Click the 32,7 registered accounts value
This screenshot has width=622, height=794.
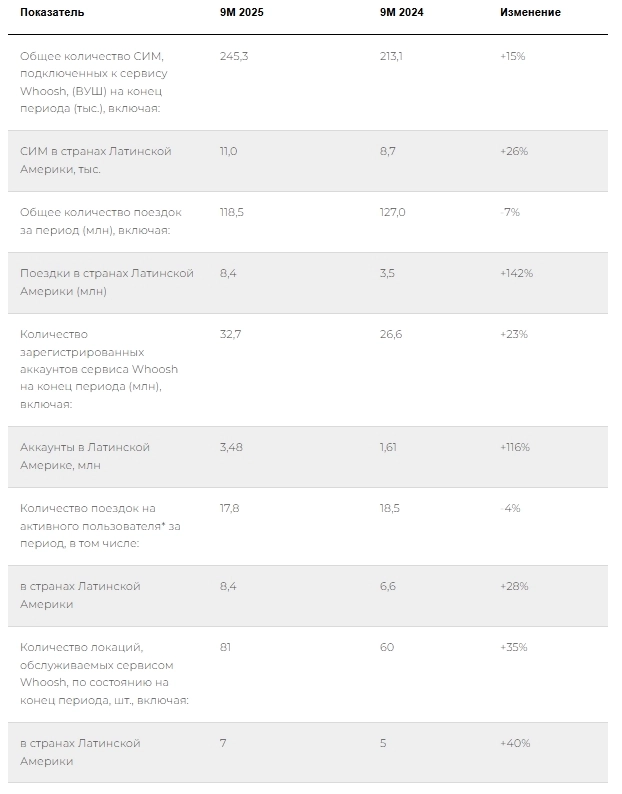click(x=230, y=334)
